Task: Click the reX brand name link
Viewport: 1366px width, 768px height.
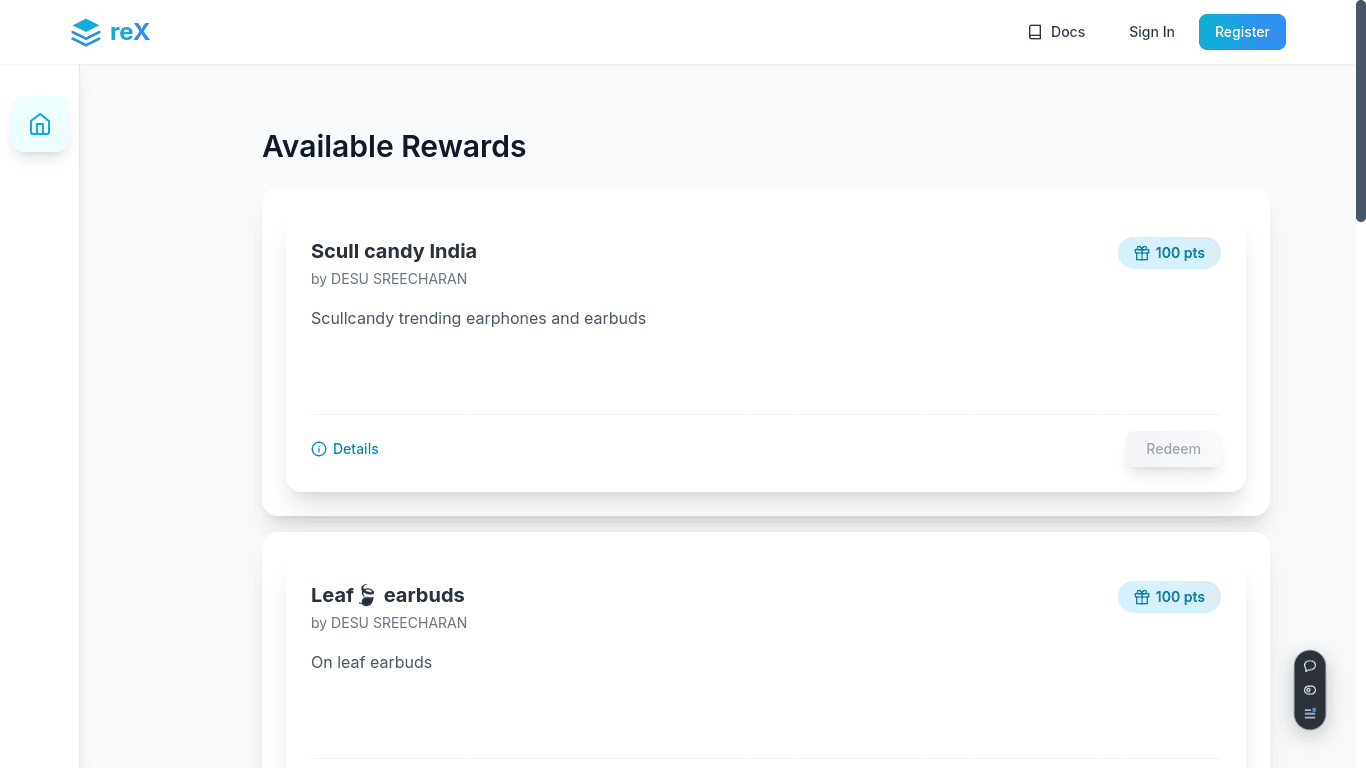Action: pos(130,32)
